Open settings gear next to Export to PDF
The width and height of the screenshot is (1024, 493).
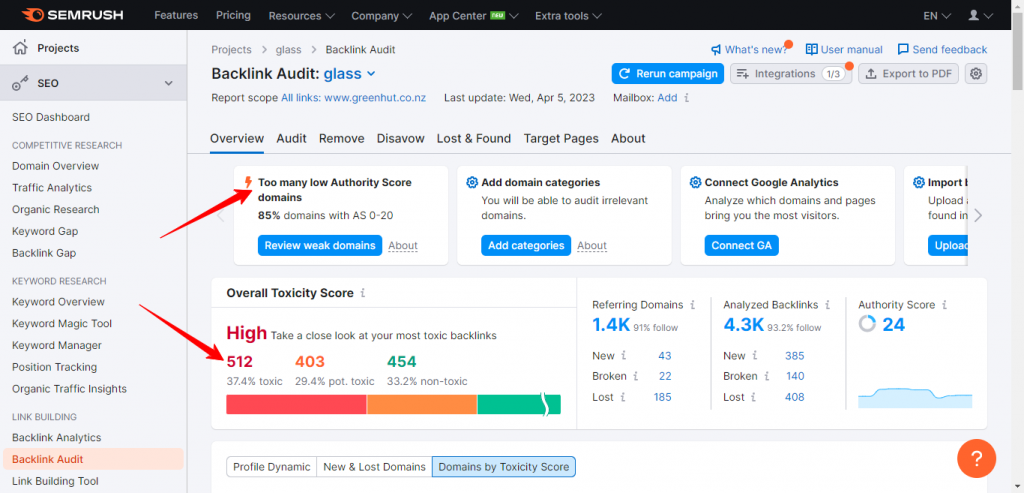pos(976,74)
